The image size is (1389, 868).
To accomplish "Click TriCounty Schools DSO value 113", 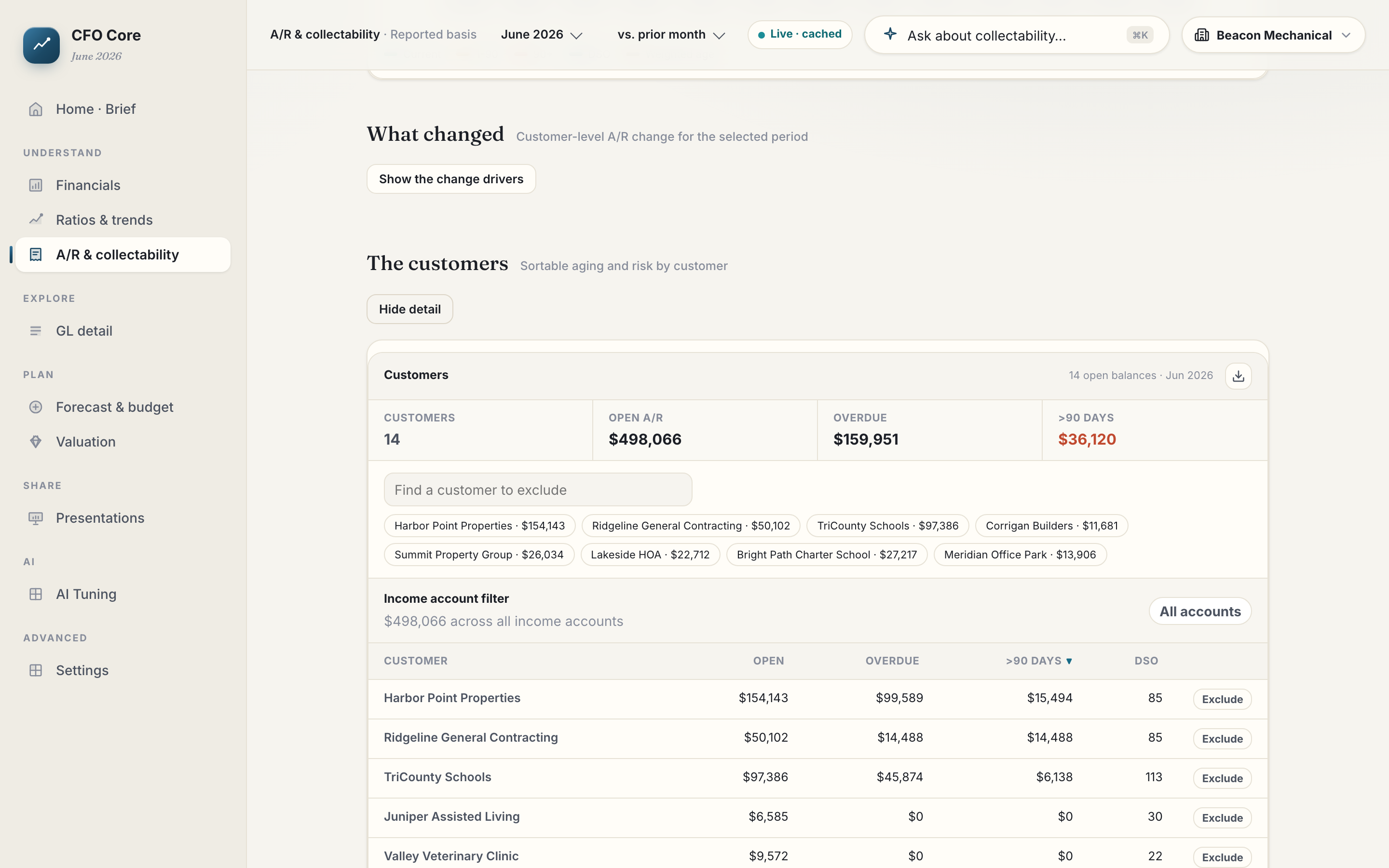I will 1153,777.
